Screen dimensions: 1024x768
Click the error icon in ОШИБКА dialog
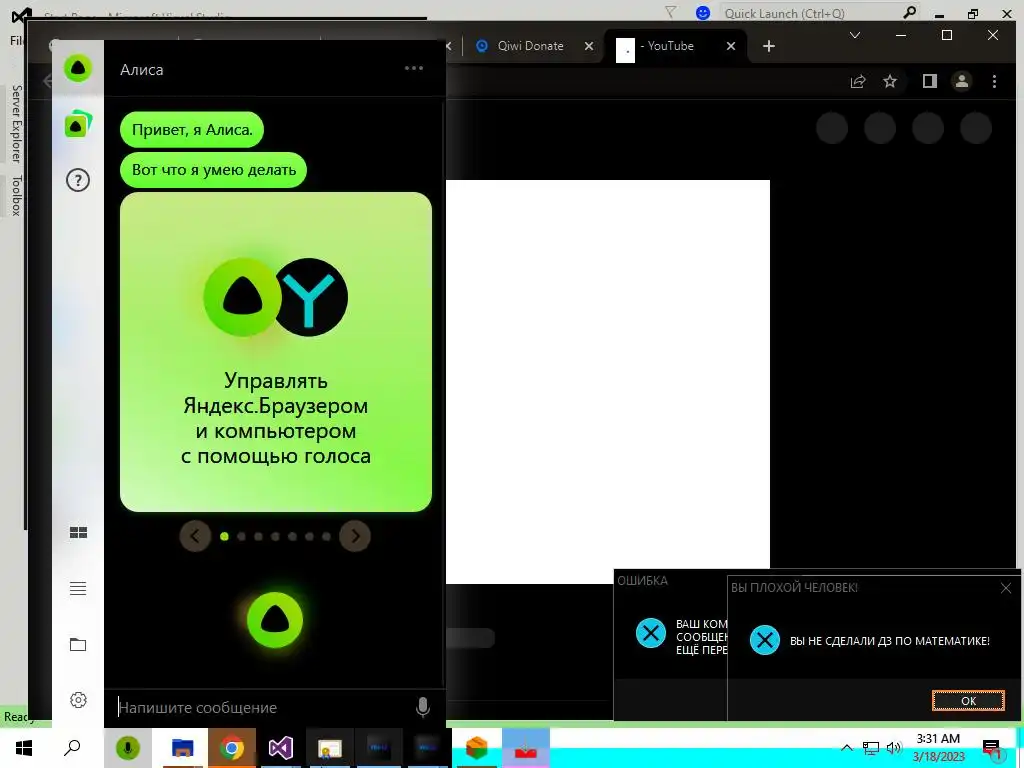coord(650,633)
